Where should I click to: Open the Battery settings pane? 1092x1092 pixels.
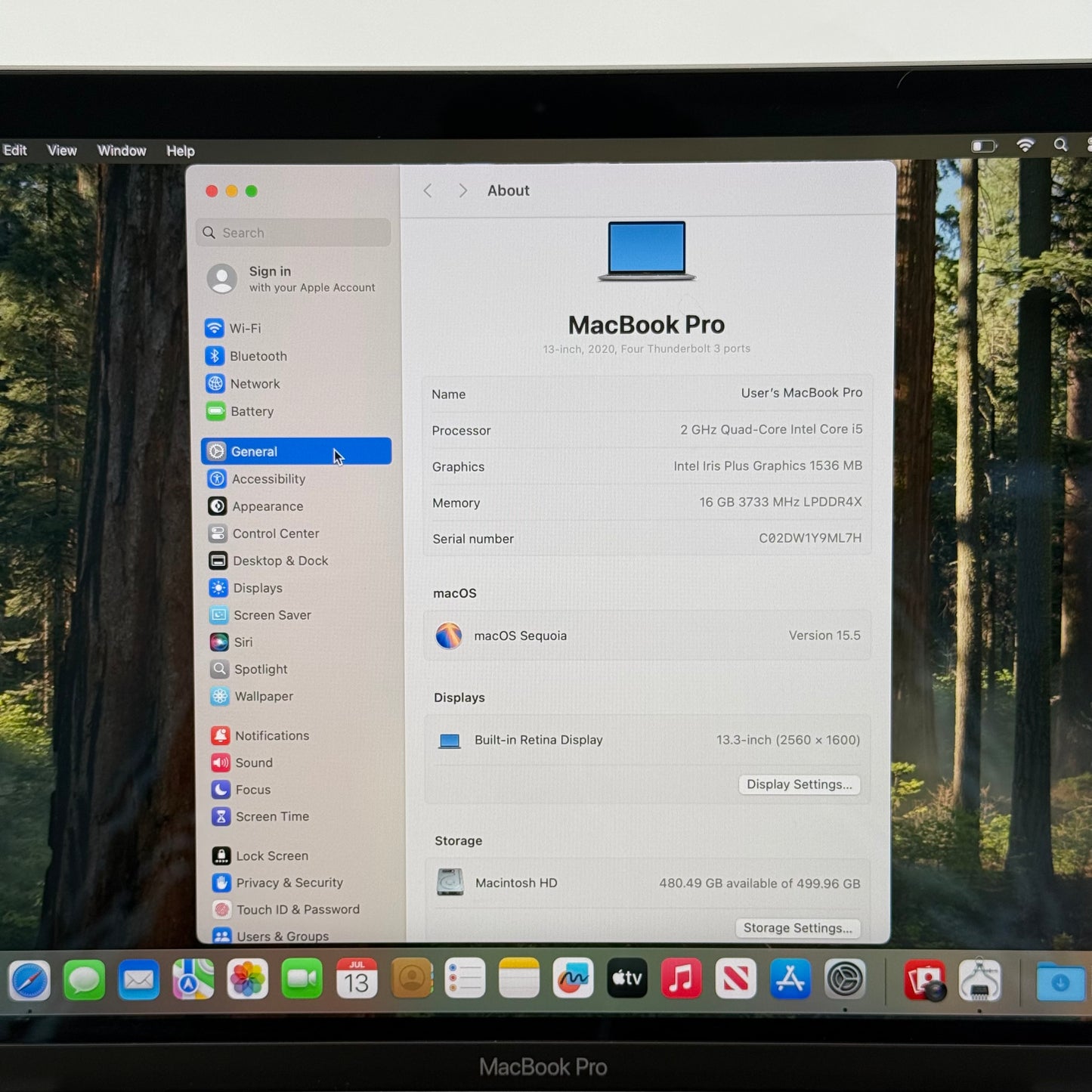(295, 411)
